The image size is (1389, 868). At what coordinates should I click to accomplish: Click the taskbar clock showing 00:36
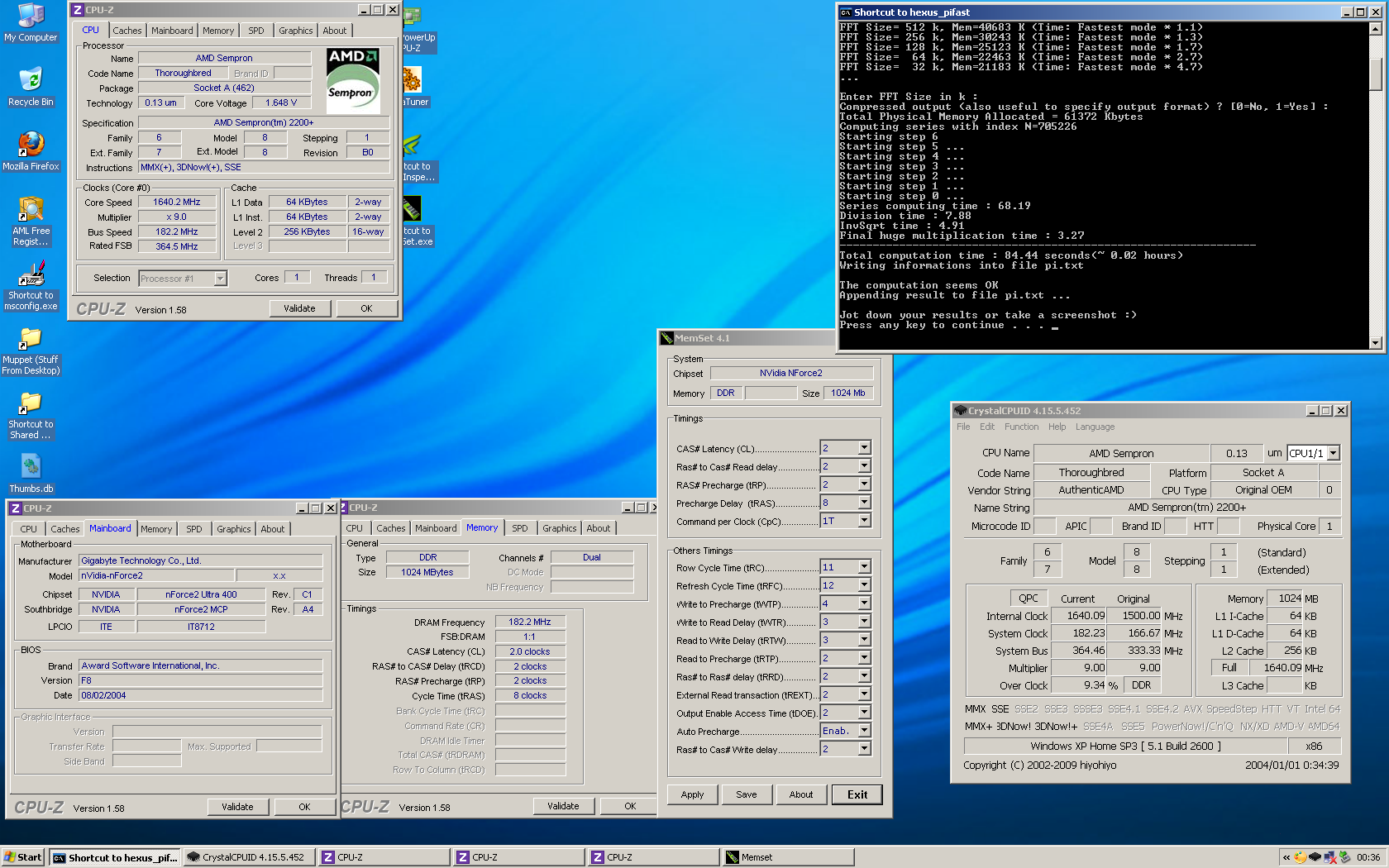[x=1368, y=857]
